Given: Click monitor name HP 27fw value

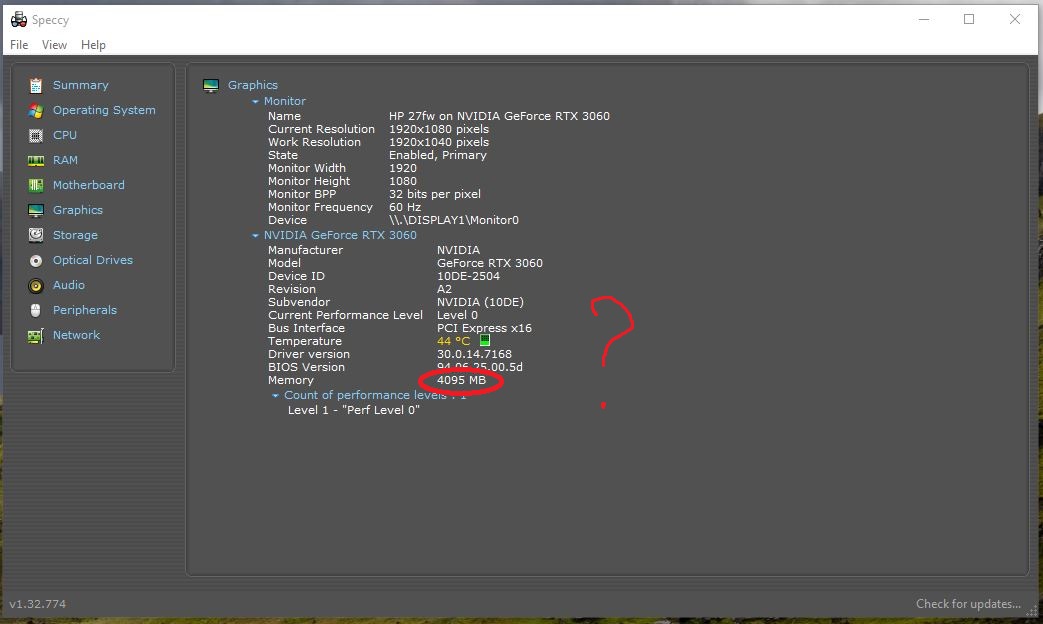Looking at the screenshot, I should point(499,116).
